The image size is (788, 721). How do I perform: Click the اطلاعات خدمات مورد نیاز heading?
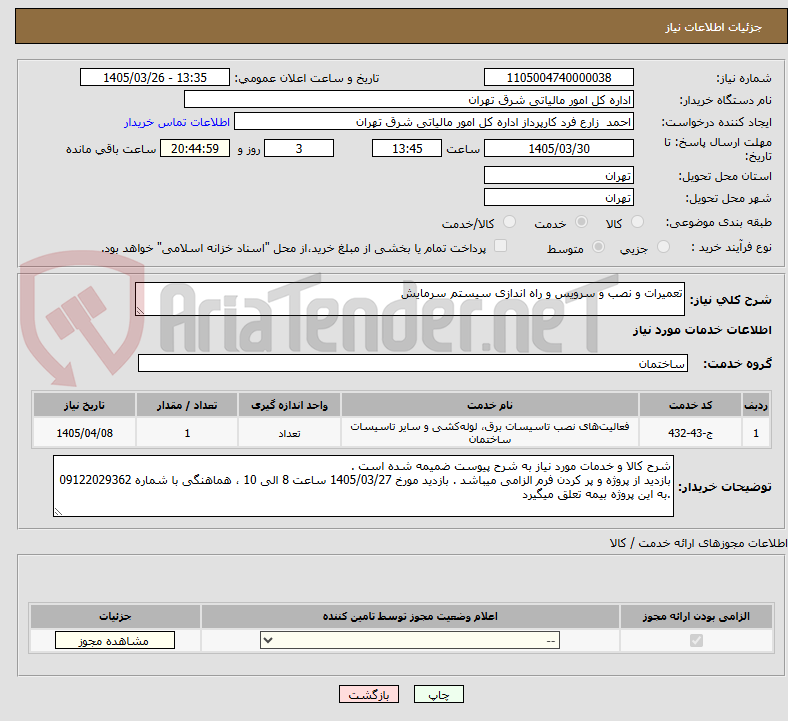click(x=702, y=330)
